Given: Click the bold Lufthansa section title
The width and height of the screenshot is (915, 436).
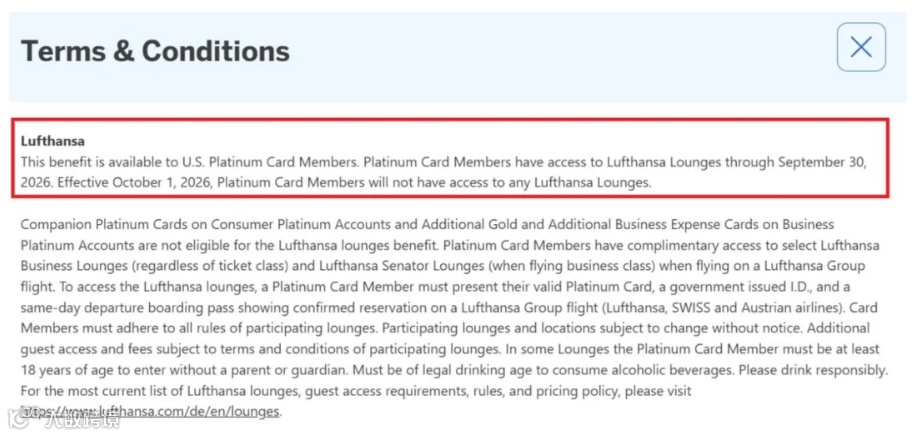Looking at the screenshot, I should [x=52, y=141].
